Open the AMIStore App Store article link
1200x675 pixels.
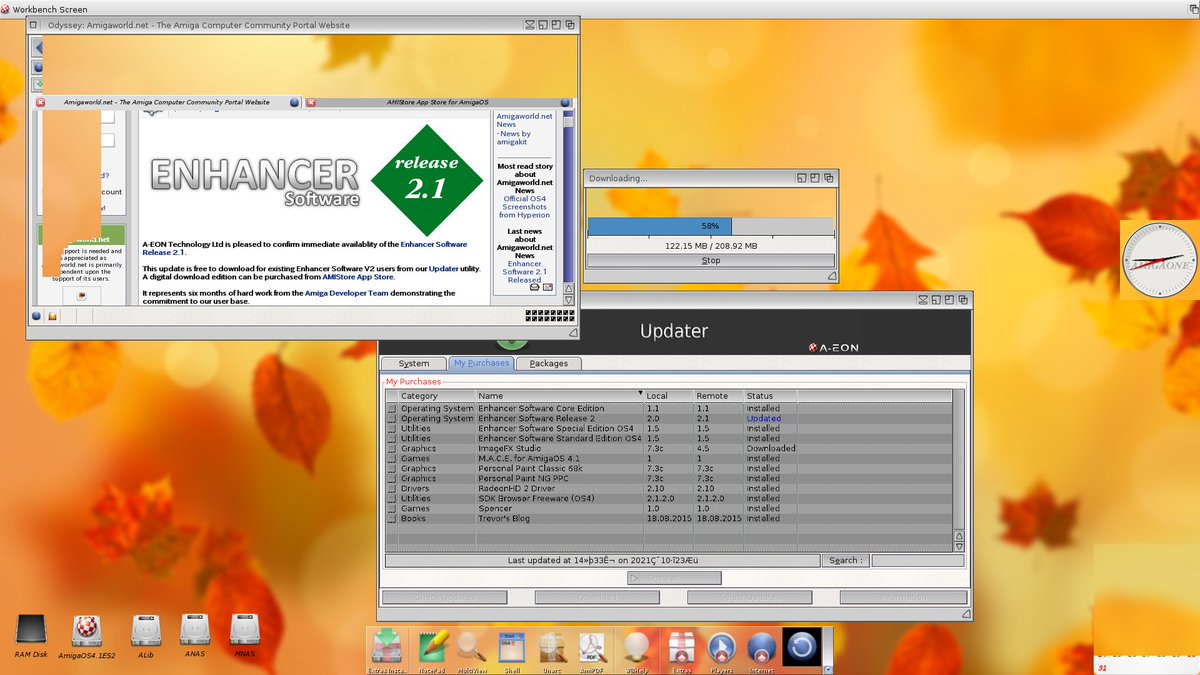coord(357,277)
